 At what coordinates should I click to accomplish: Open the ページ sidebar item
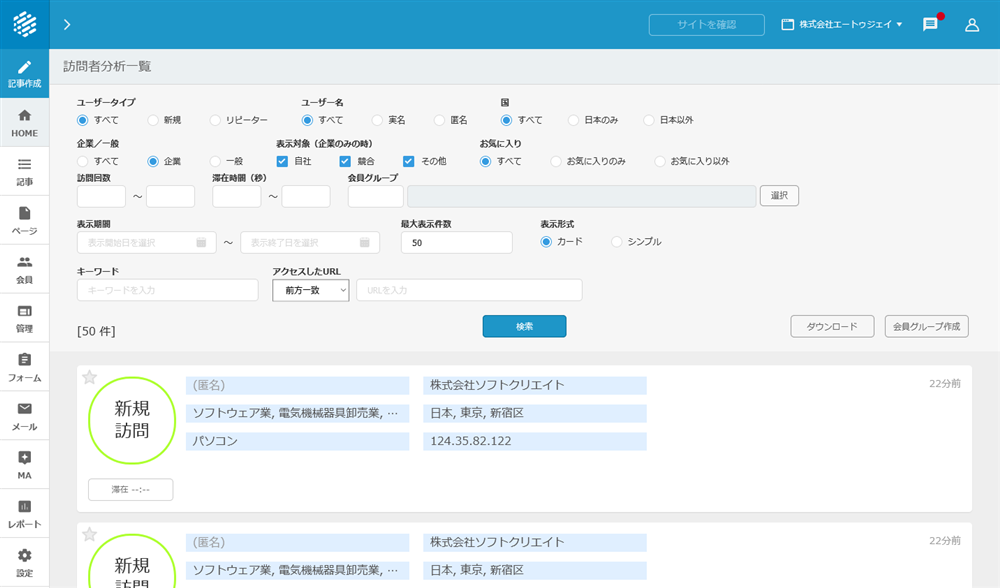click(24, 221)
